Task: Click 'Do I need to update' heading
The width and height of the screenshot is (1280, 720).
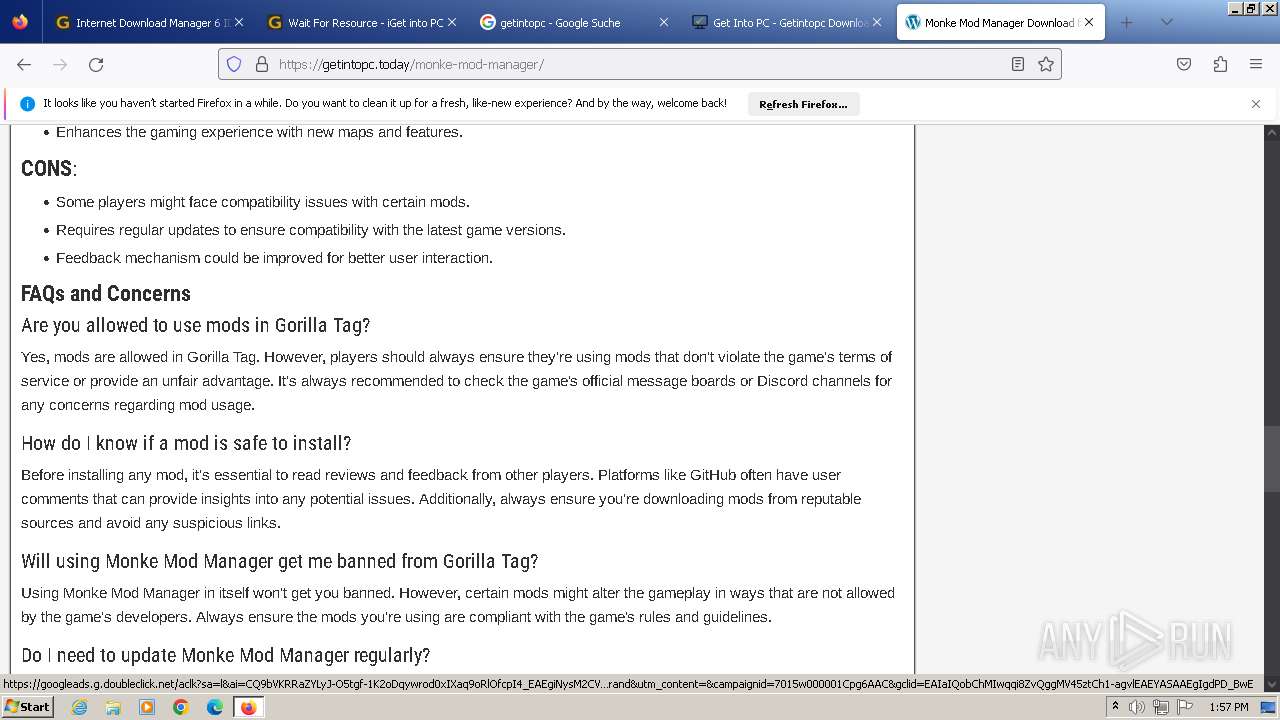Action: (x=226, y=655)
